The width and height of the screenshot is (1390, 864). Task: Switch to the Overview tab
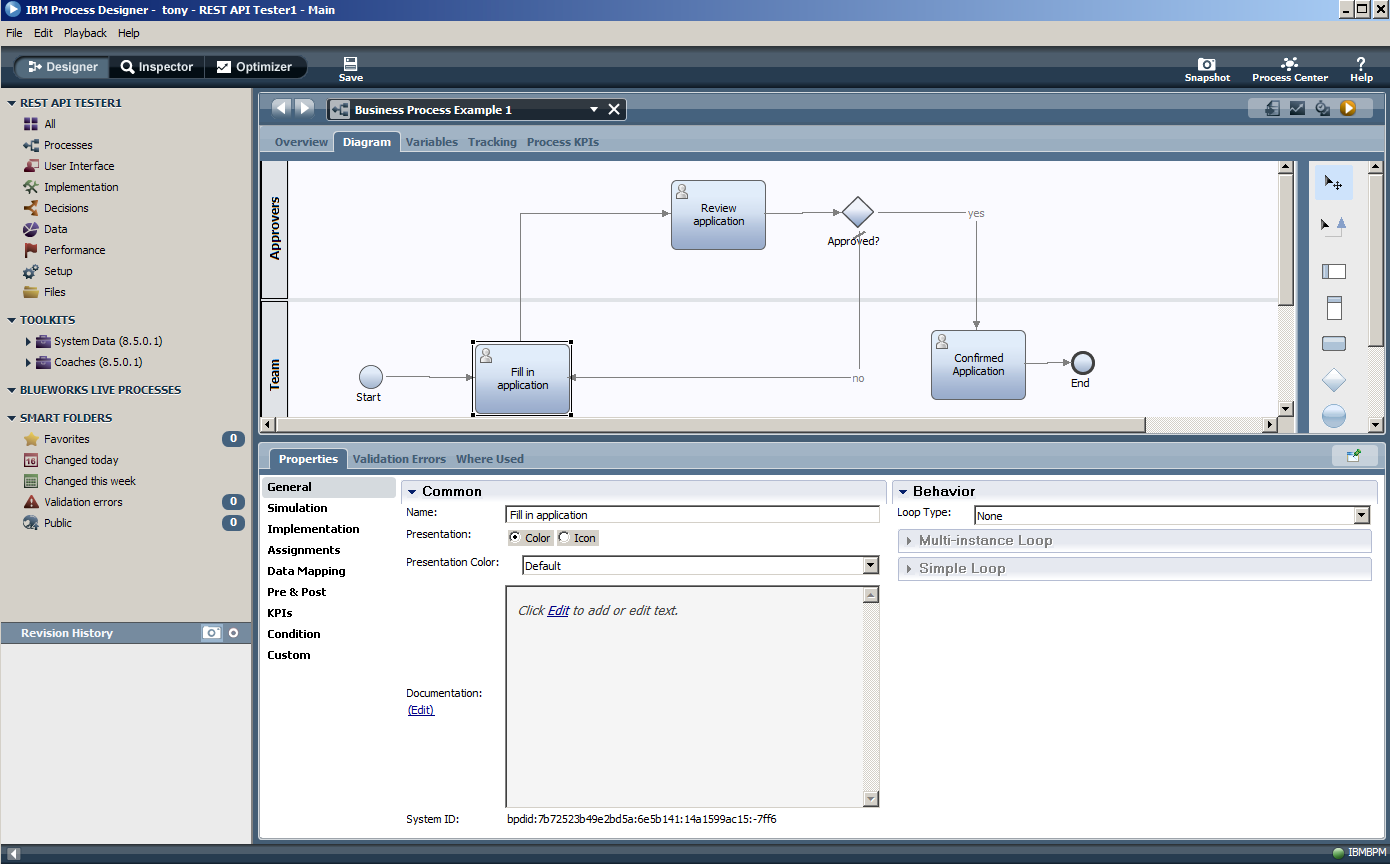301,142
